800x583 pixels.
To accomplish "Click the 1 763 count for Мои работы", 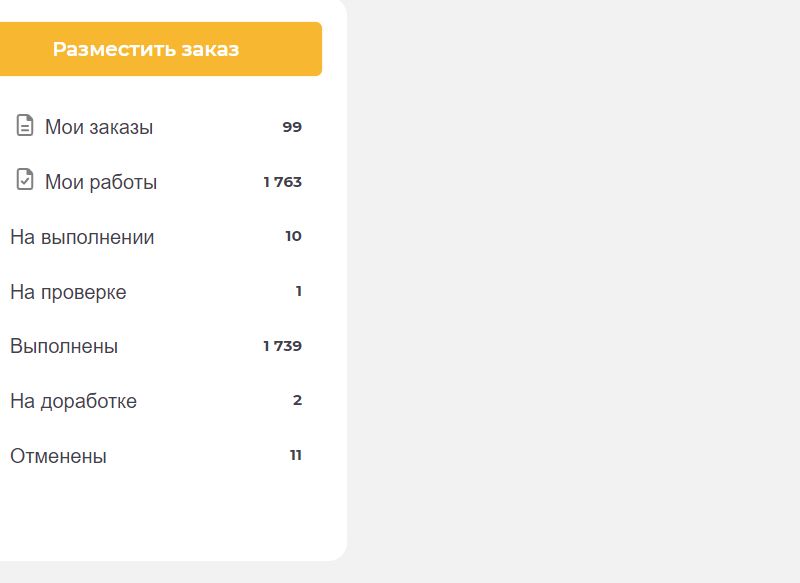I will tap(283, 182).
